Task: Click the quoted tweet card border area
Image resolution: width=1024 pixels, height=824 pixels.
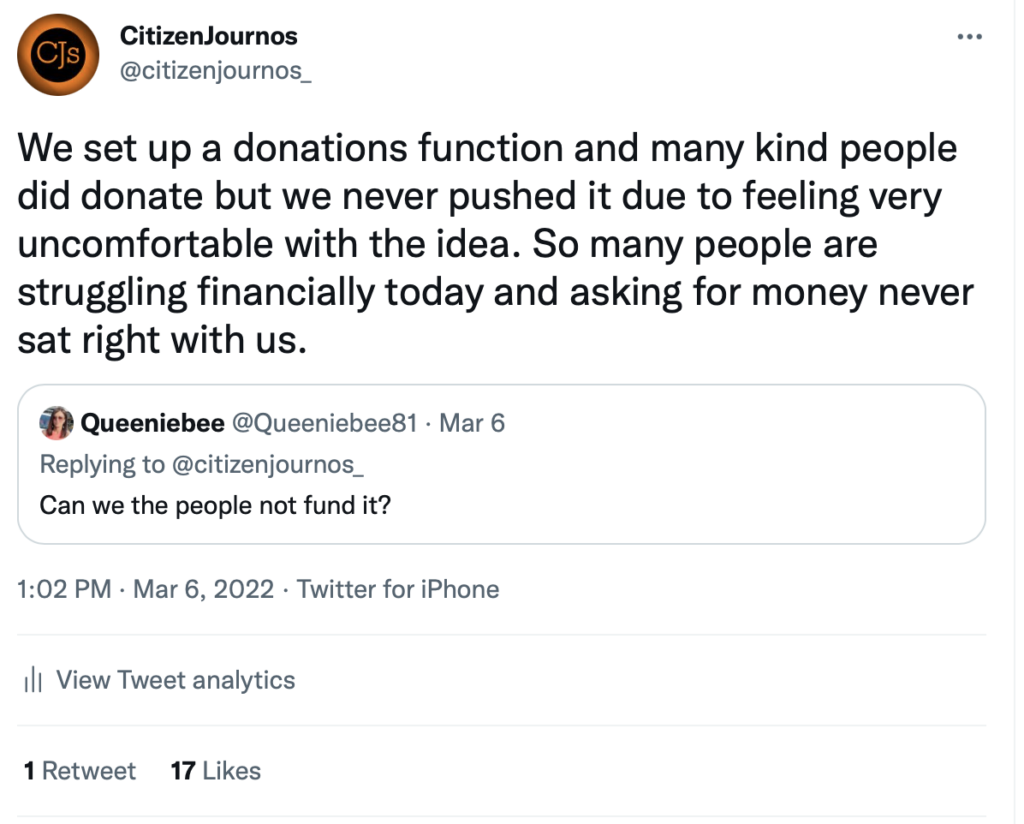Action: tap(502, 464)
